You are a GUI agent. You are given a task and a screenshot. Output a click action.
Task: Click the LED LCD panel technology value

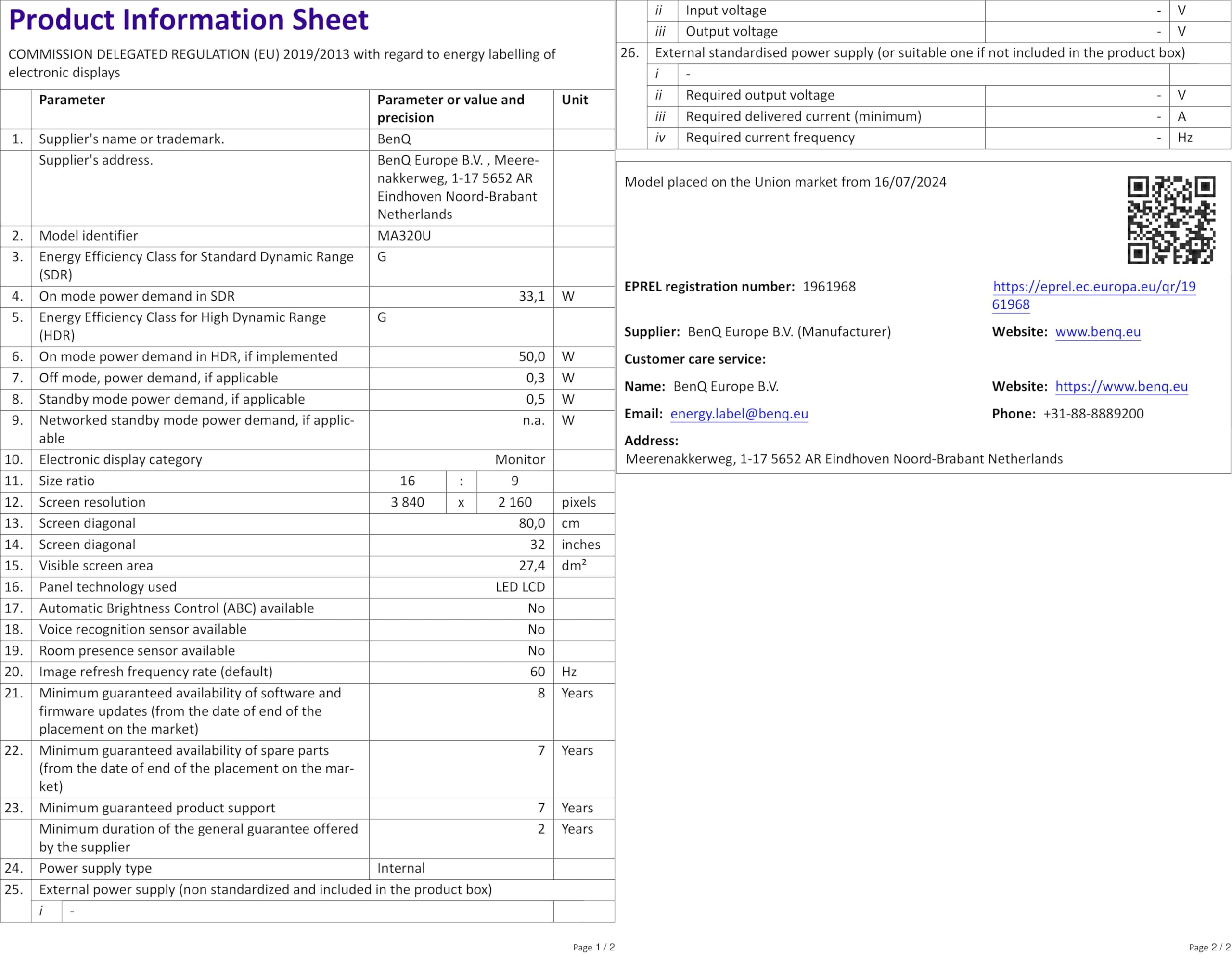pos(520,587)
